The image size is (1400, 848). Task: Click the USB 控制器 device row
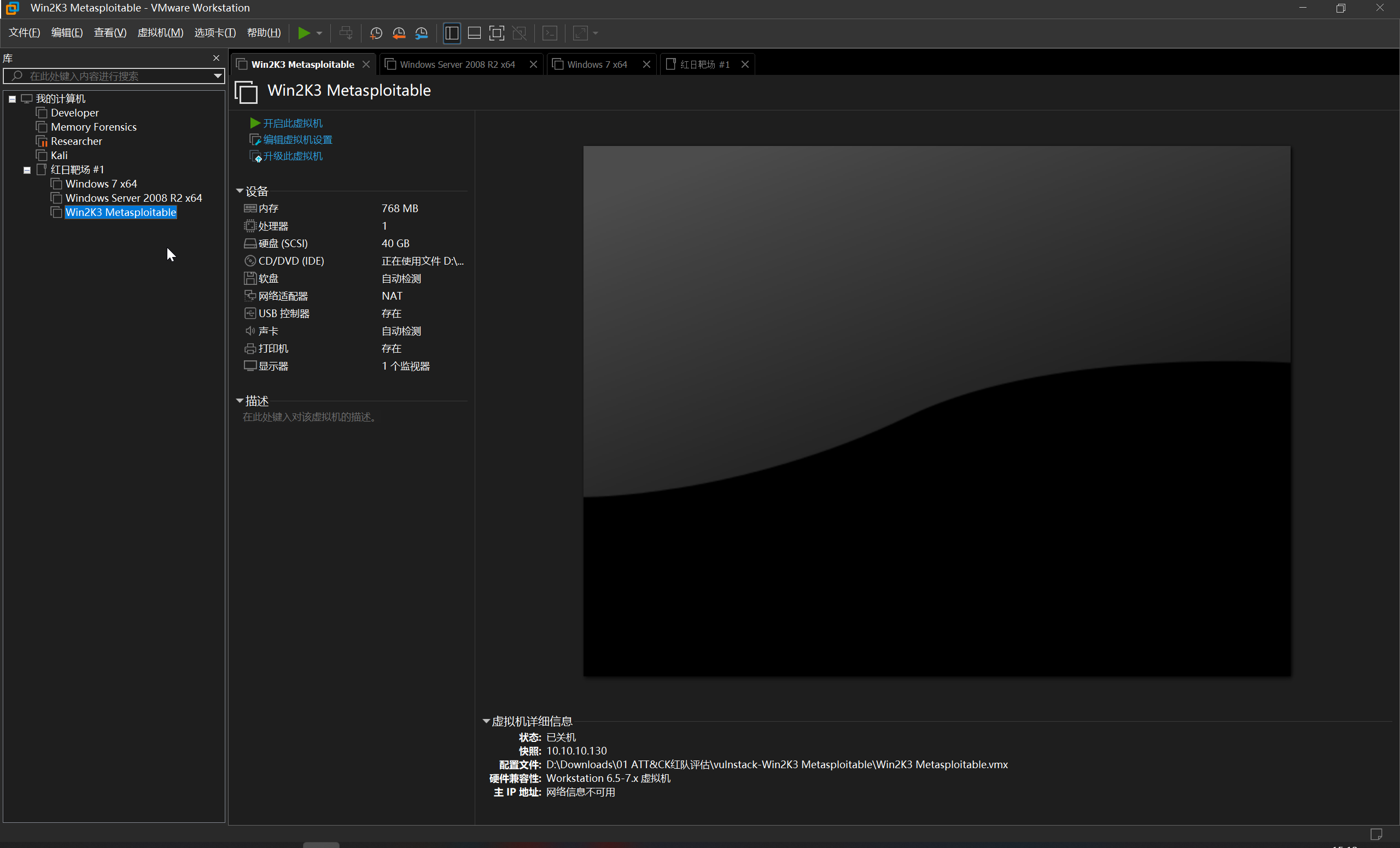coord(353,313)
